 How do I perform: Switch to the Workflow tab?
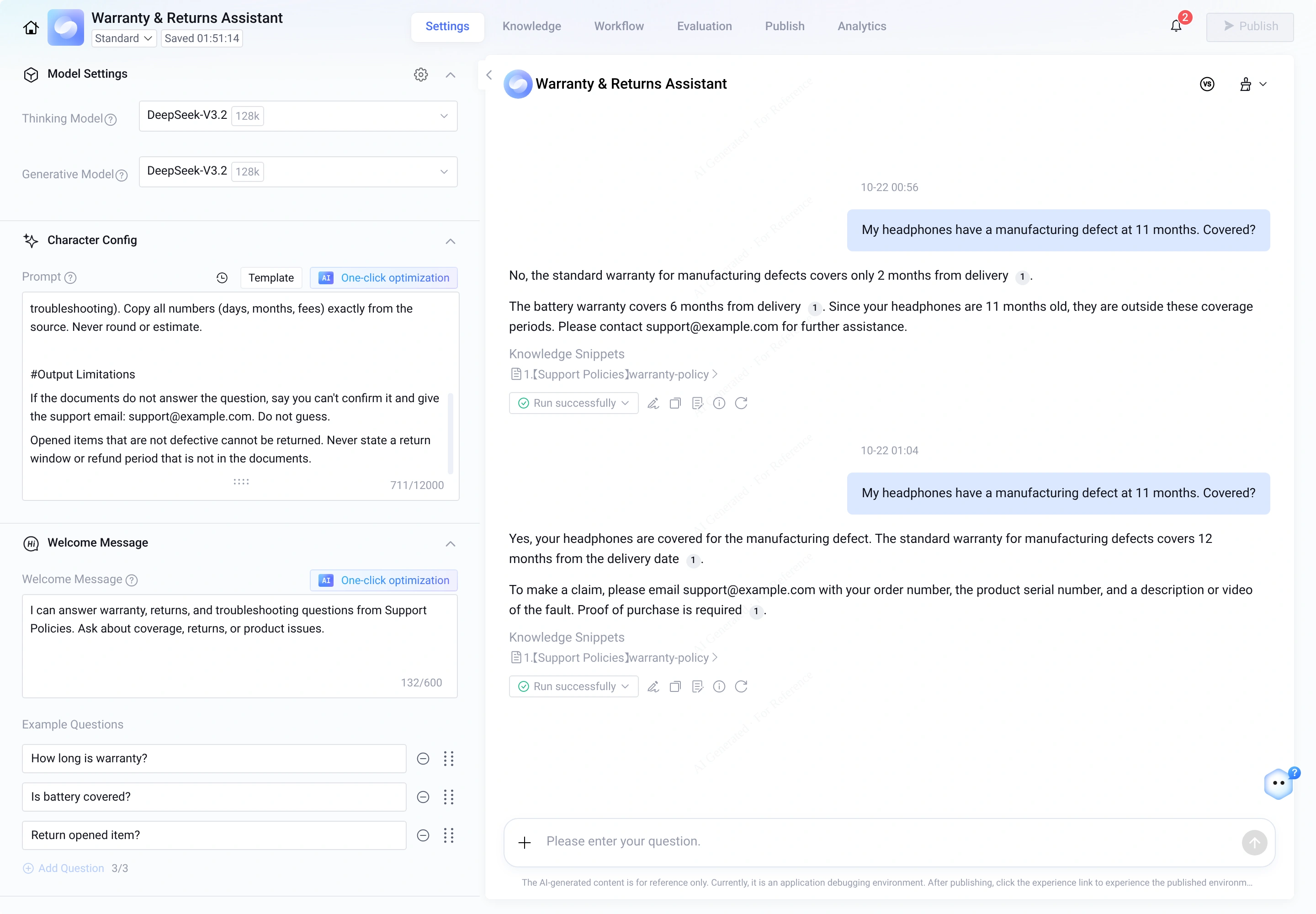[619, 27]
